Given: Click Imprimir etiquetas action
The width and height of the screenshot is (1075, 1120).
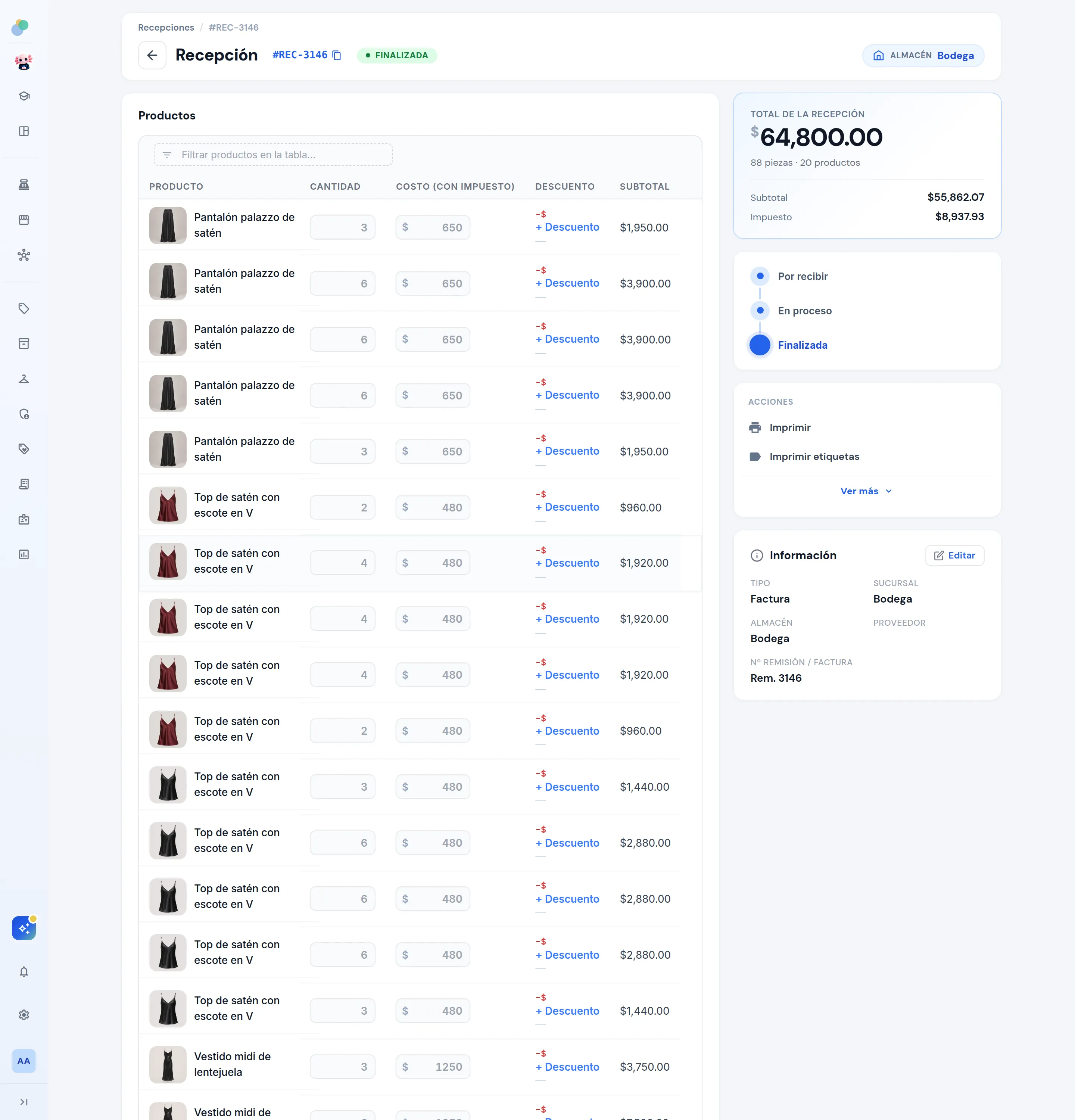Looking at the screenshot, I should pos(804,457).
